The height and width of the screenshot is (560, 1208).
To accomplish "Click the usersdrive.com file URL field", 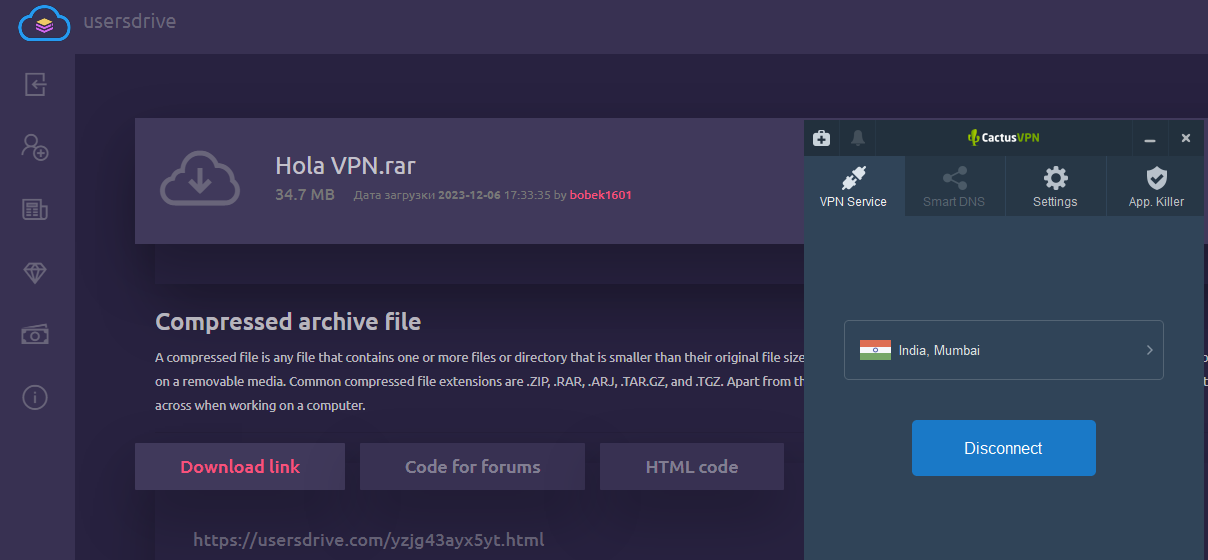I will click(x=369, y=540).
